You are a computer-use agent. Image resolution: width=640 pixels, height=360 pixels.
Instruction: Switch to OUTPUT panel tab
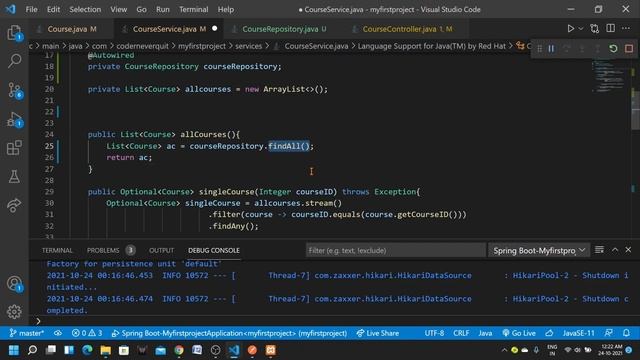click(x=161, y=250)
